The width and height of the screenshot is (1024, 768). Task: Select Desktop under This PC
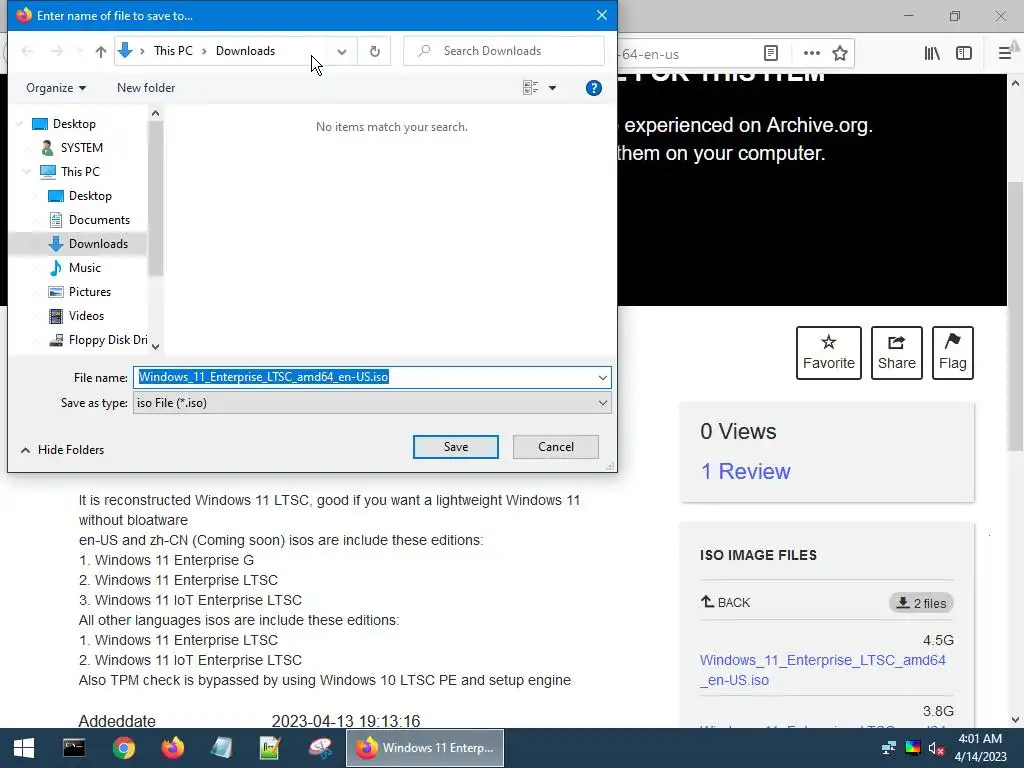[x=90, y=196]
